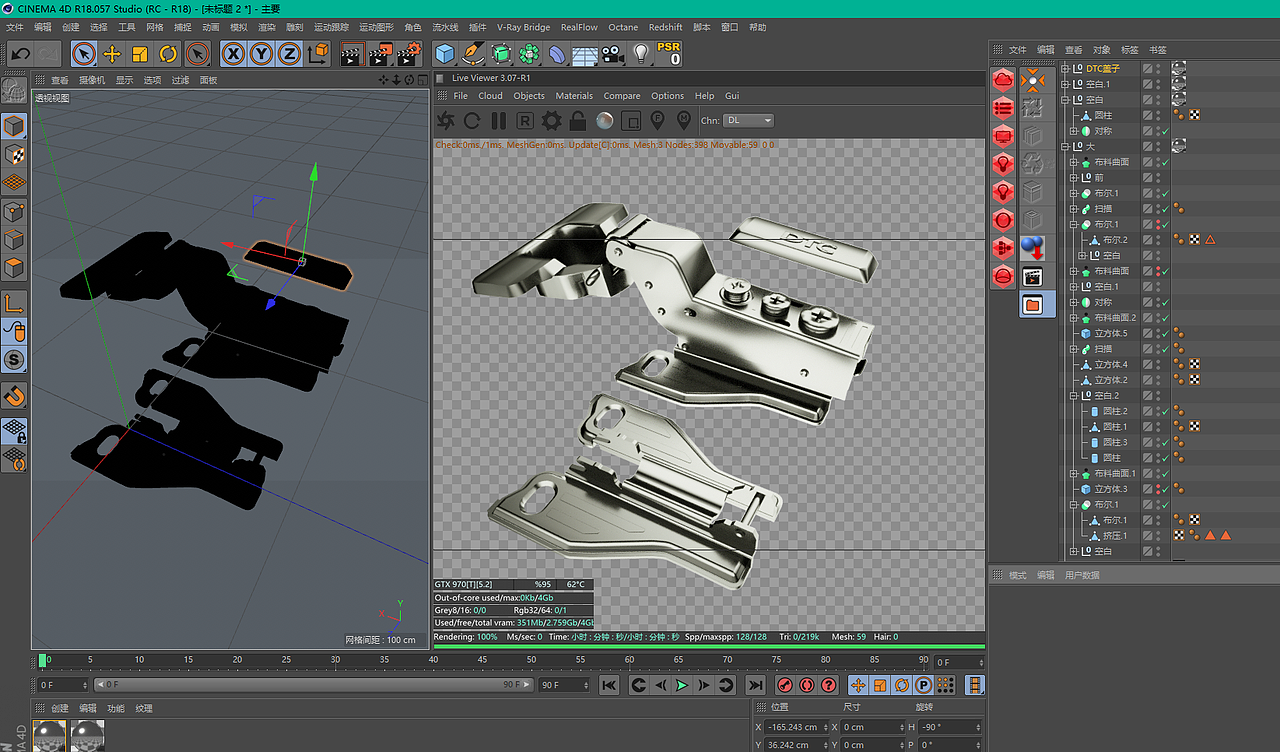This screenshot has width=1280, height=752.
Task: Add a Camera object from toolbar
Action: (x=614, y=54)
